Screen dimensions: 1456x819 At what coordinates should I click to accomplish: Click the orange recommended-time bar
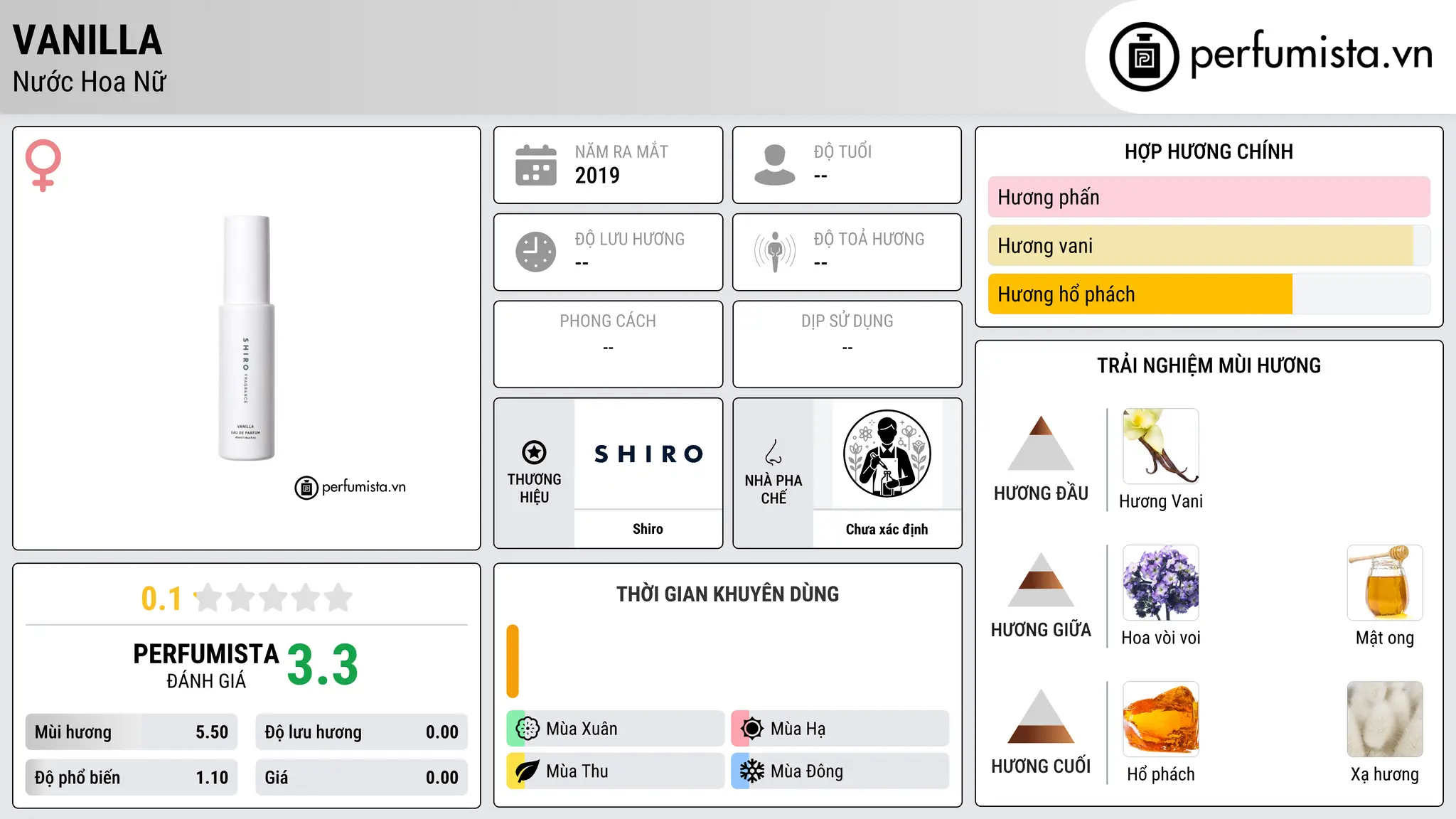point(513,661)
